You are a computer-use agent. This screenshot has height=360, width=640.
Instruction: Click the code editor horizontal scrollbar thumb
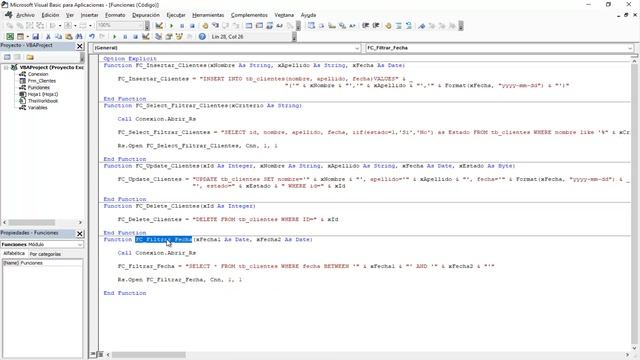pos(149,355)
